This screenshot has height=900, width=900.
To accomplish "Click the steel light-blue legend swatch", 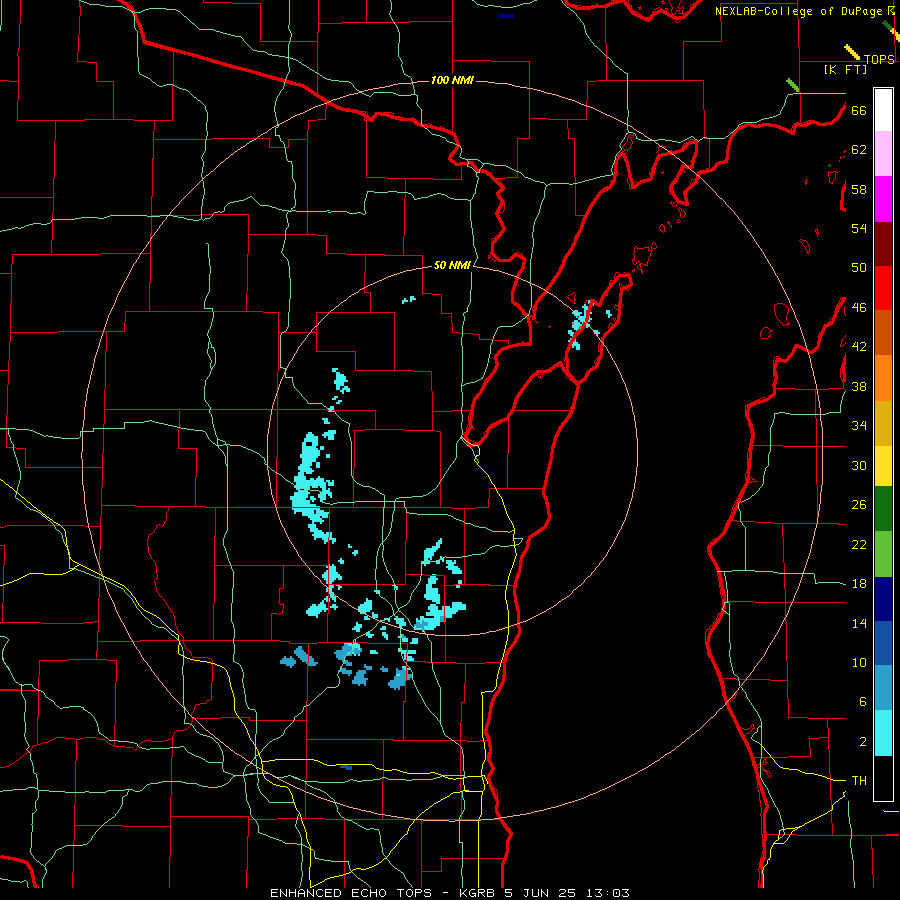I will [x=883, y=688].
